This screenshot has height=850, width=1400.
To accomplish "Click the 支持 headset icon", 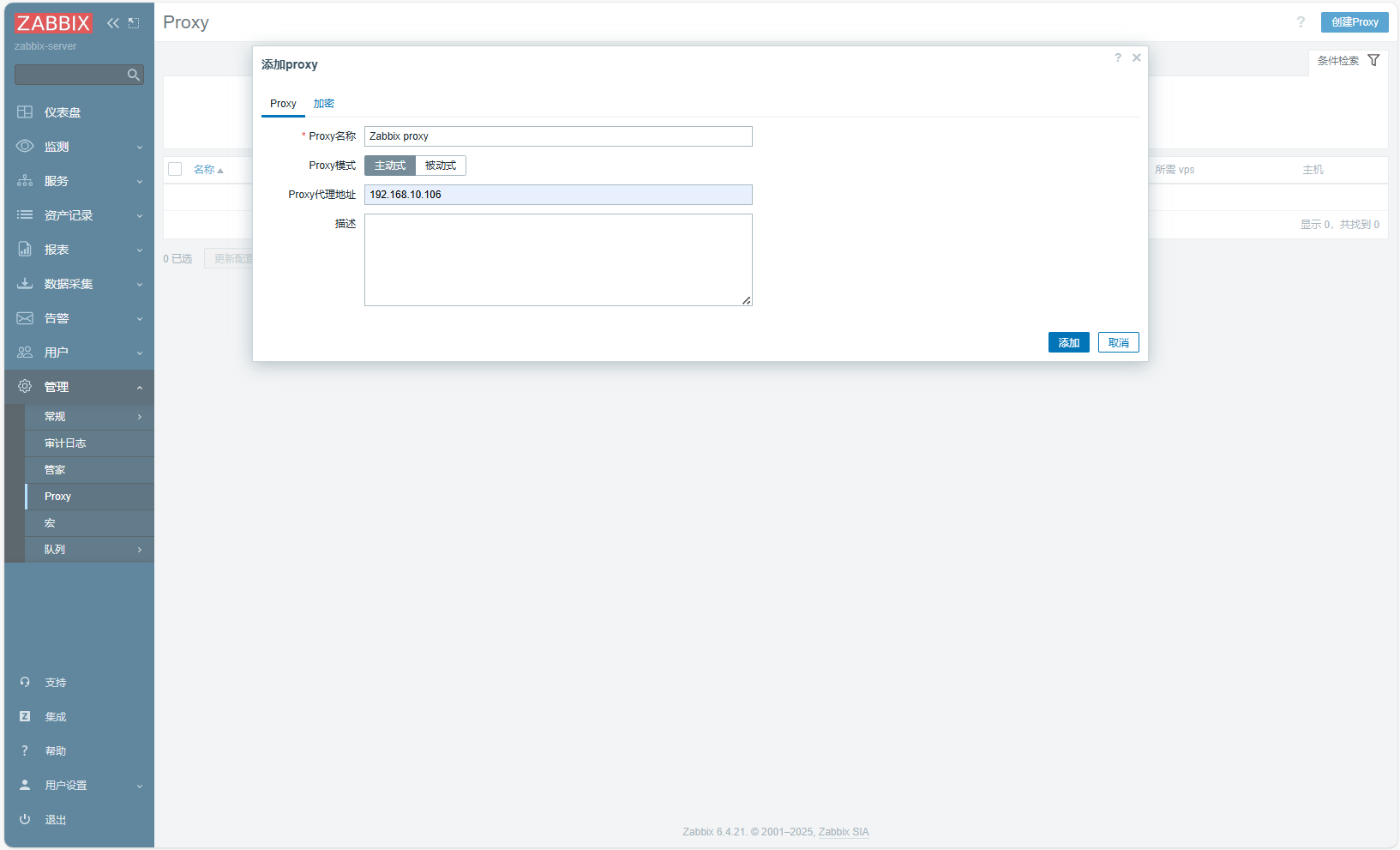I will (x=25, y=683).
